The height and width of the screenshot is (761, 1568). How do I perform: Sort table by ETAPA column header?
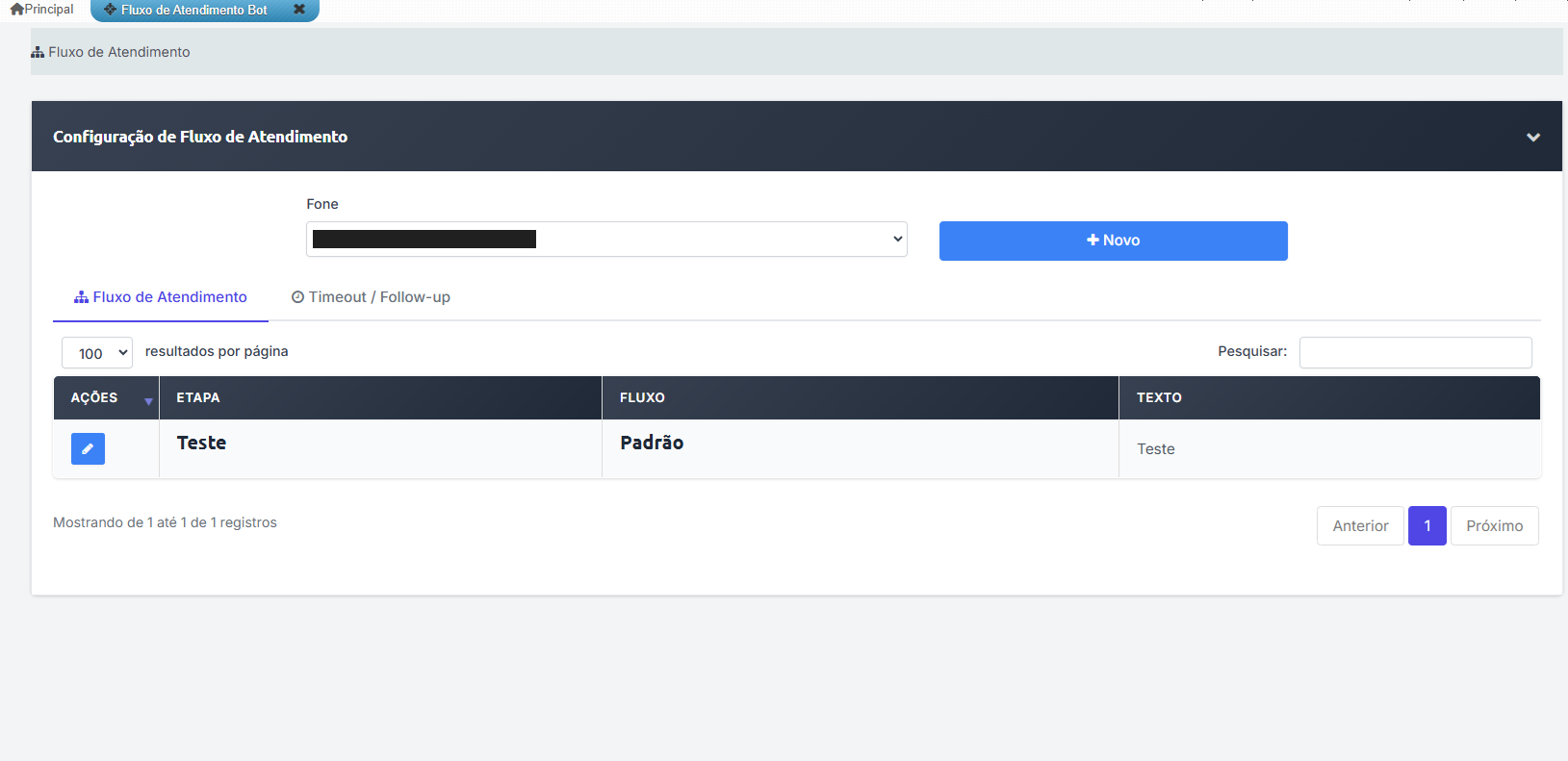point(380,397)
